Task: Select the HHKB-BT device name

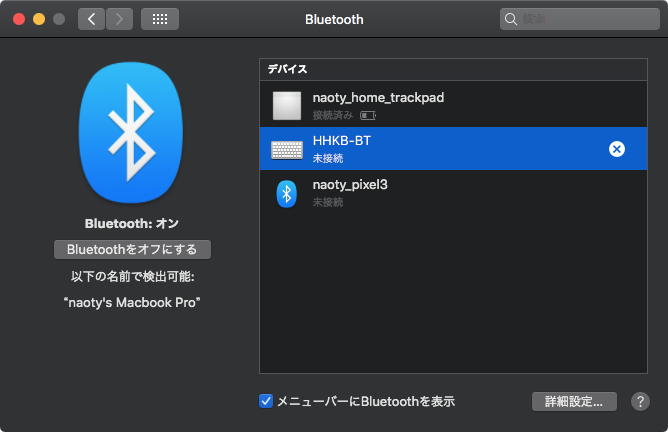Action: click(x=341, y=141)
